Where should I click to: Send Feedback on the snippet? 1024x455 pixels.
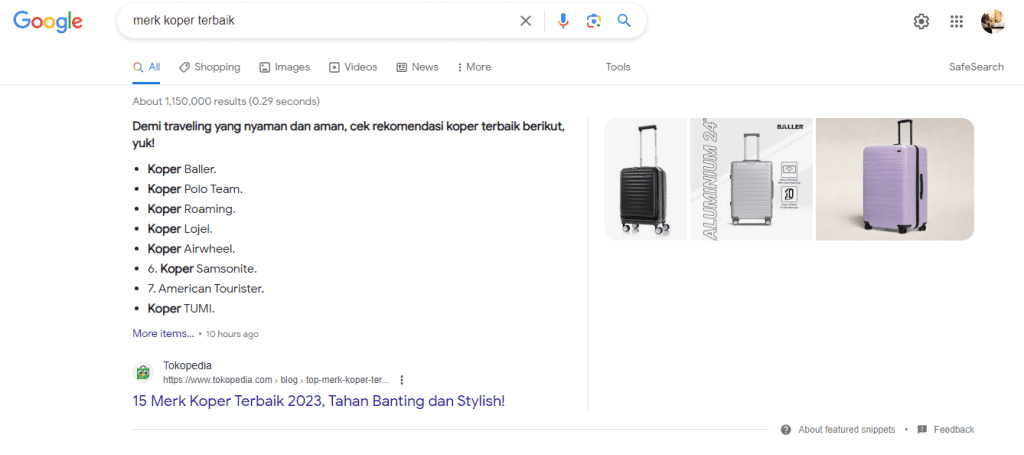[x=953, y=430]
